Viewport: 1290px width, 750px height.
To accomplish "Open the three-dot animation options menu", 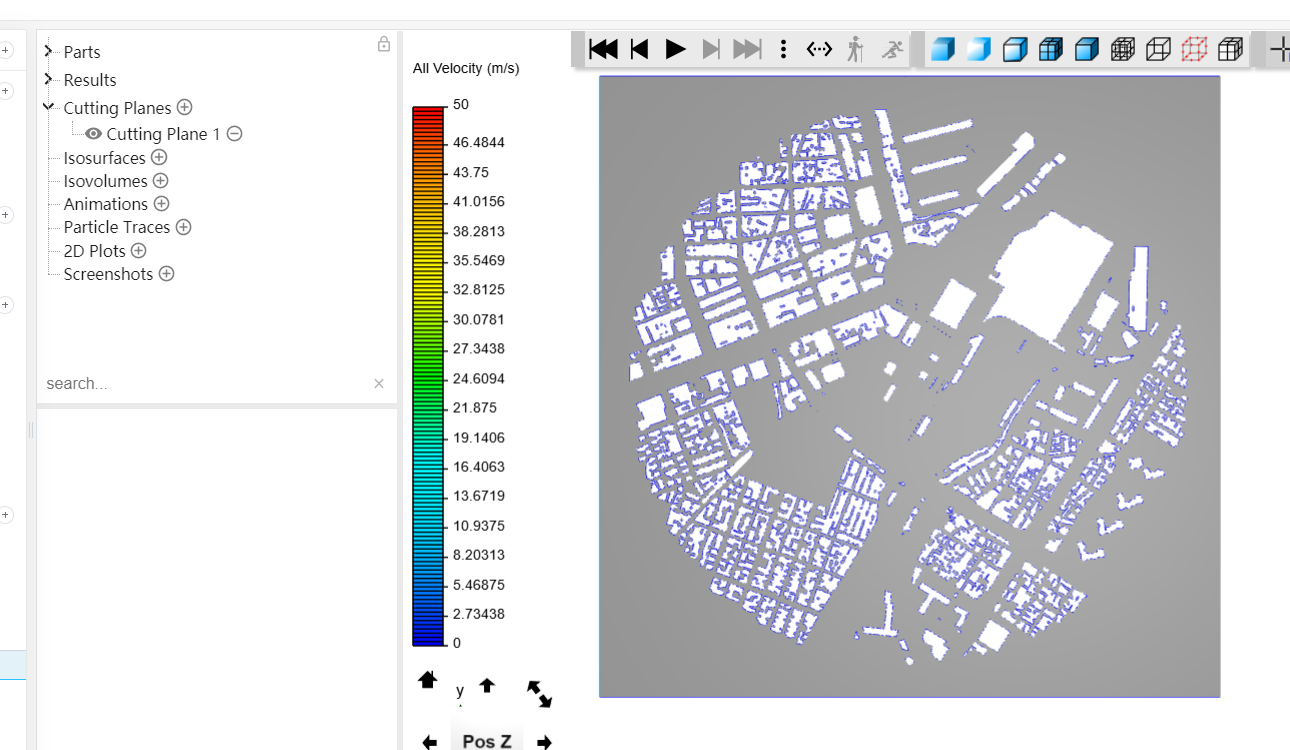I will pyautogui.click(x=783, y=49).
